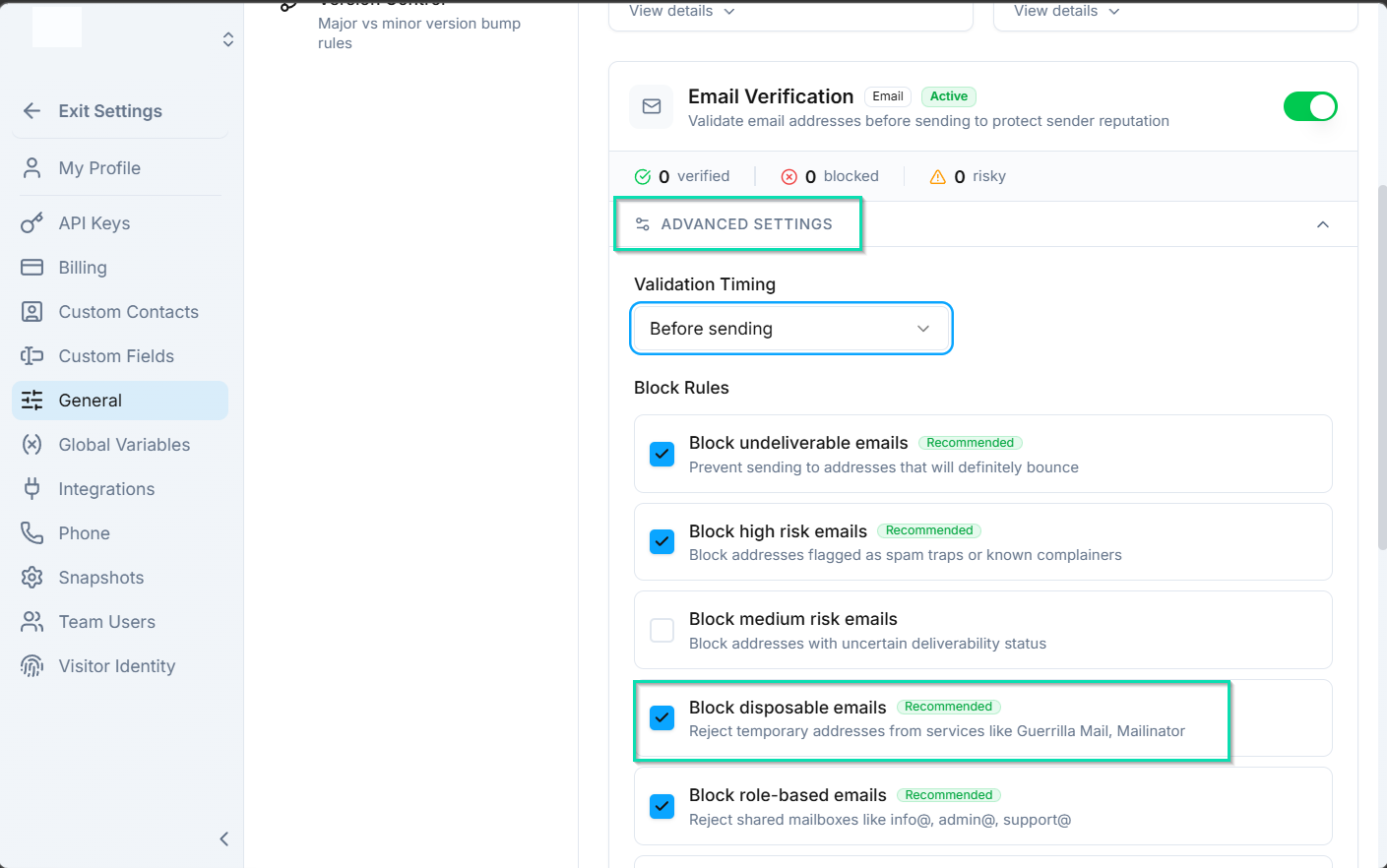Click the orange risky warning icon
The image size is (1387, 868).
pyautogui.click(x=938, y=176)
